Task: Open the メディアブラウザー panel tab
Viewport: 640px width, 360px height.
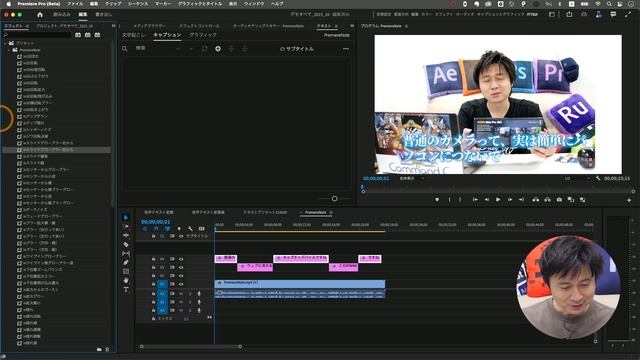Action: click(149, 26)
